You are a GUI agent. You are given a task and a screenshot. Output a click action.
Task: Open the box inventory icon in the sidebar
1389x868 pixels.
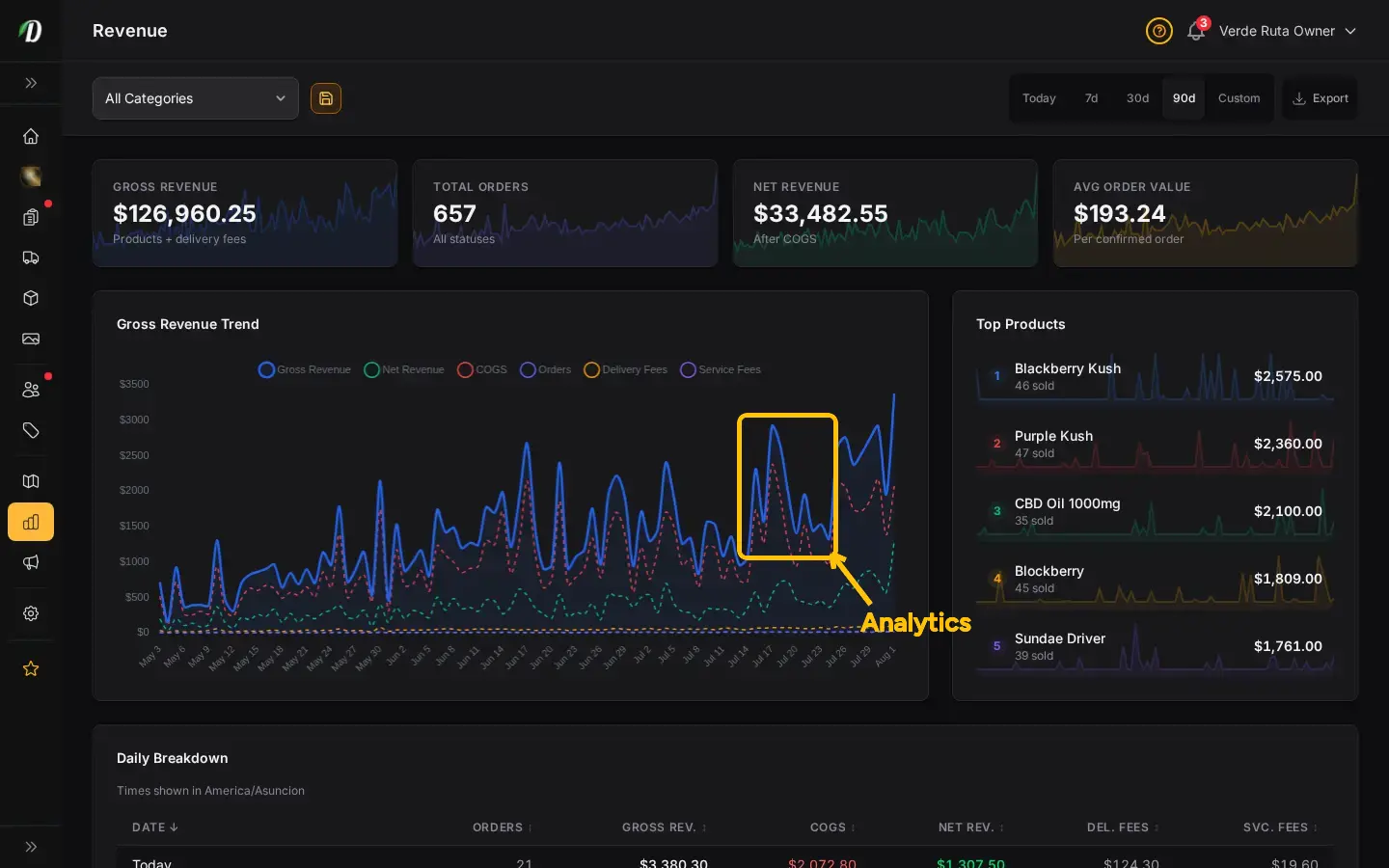click(x=31, y=298)
